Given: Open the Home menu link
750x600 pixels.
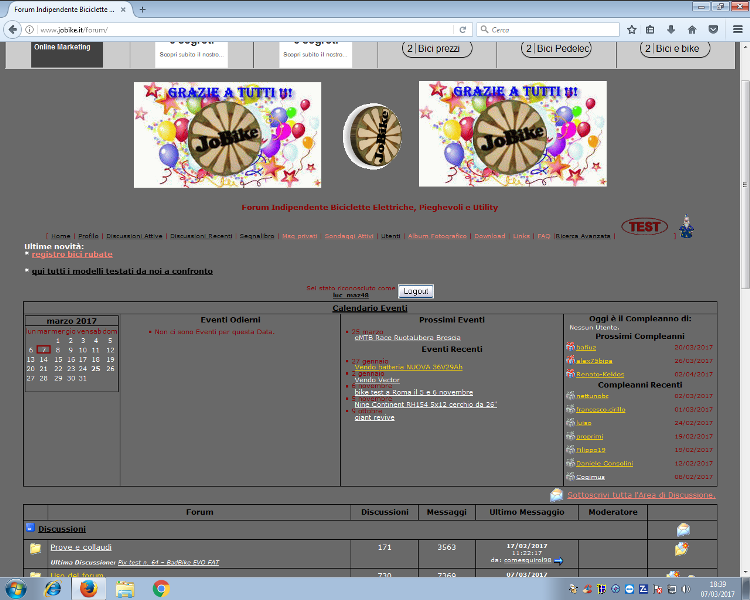Looking at the screenshot, I should 61,236.
